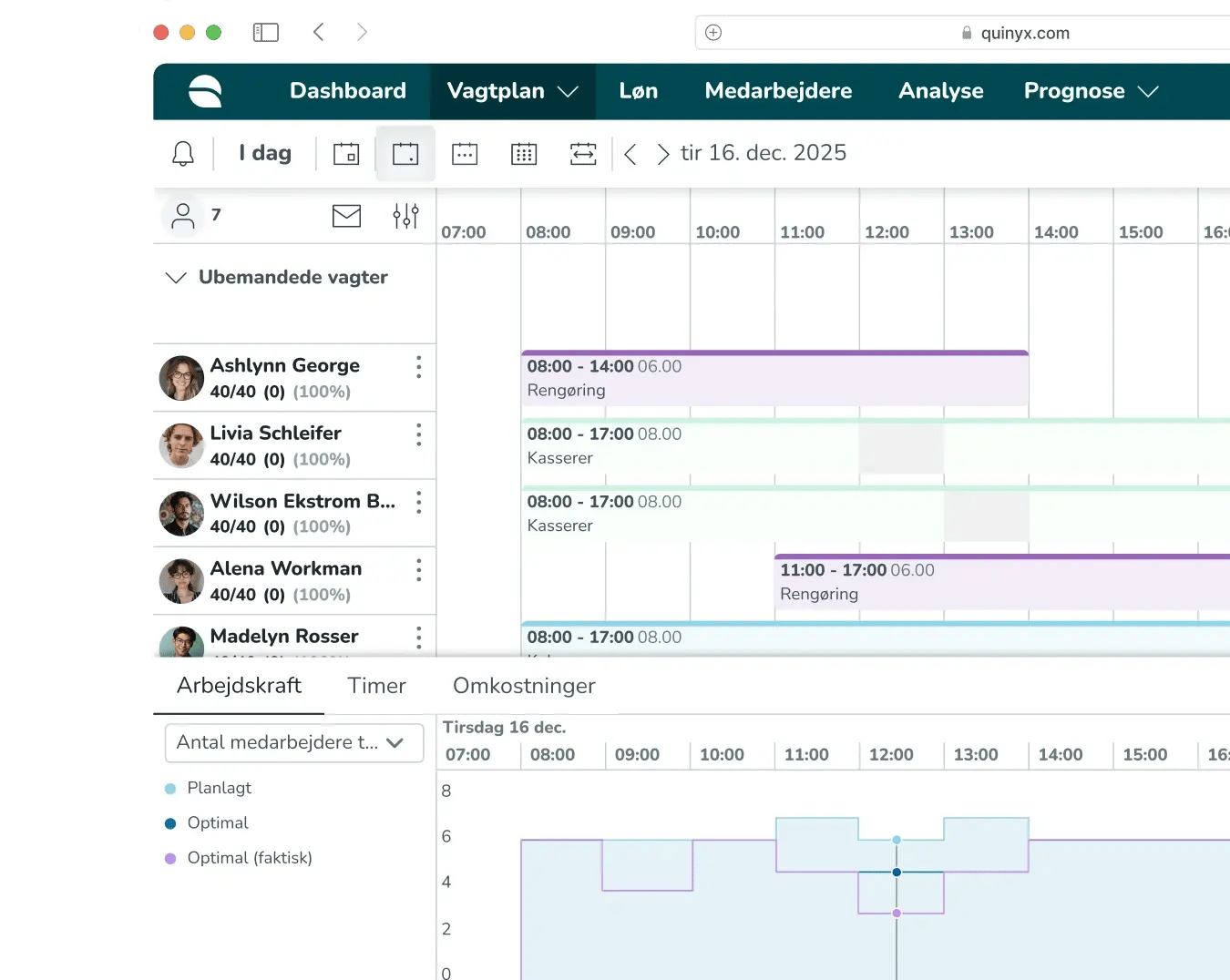Open Medarbejdere in the navigation bar
Viewport: 1230px width, 980px height.
pos(779,91)
